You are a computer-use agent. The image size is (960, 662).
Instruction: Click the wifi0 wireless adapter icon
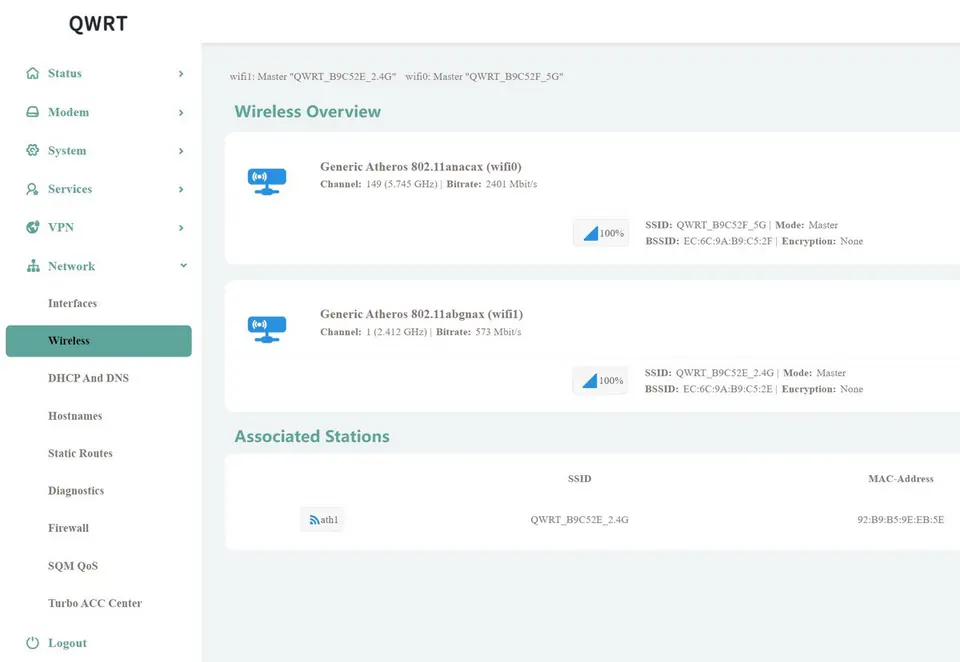point(267,180)
